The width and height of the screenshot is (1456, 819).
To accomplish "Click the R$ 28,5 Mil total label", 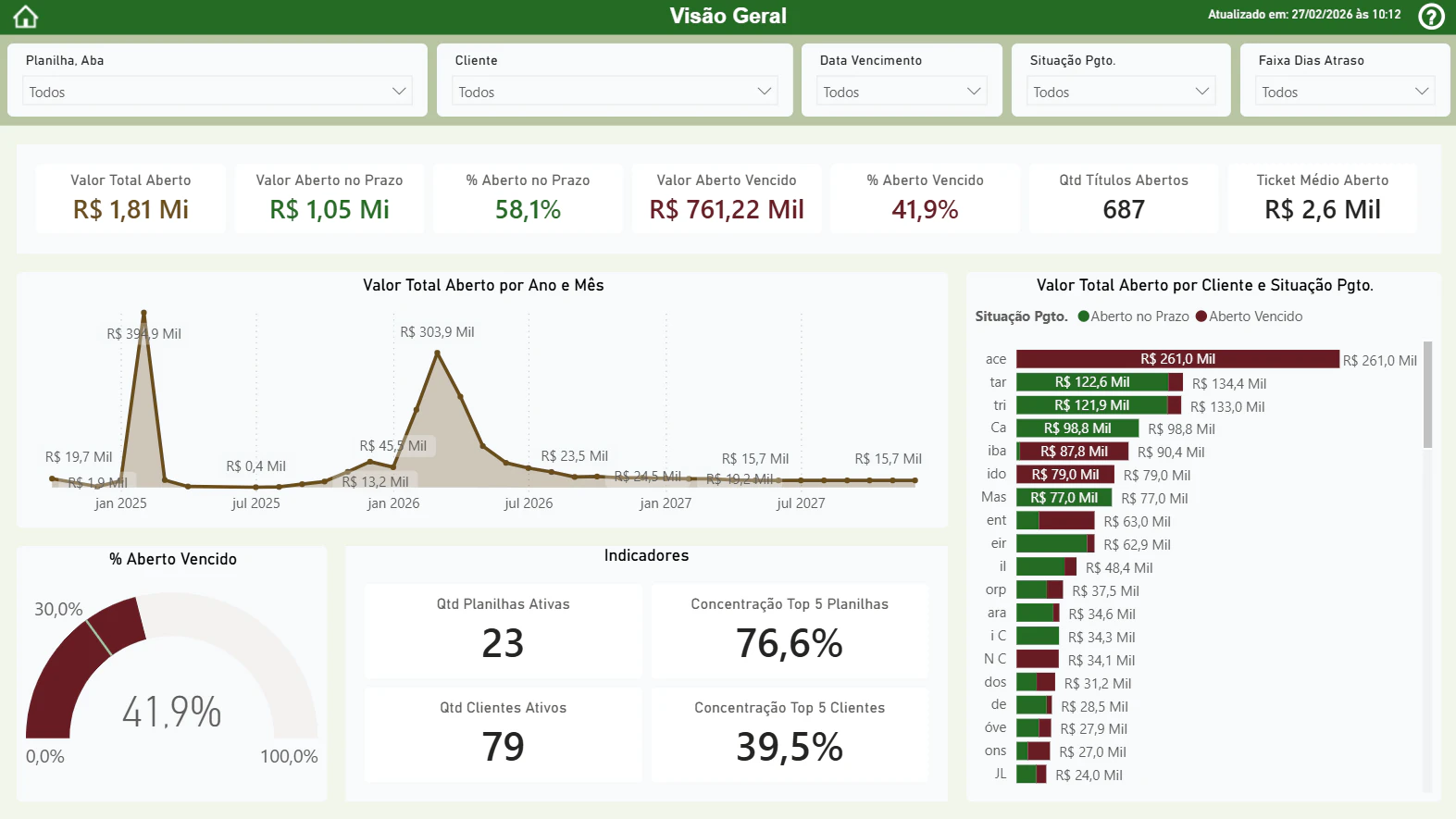I will 1094,707.
